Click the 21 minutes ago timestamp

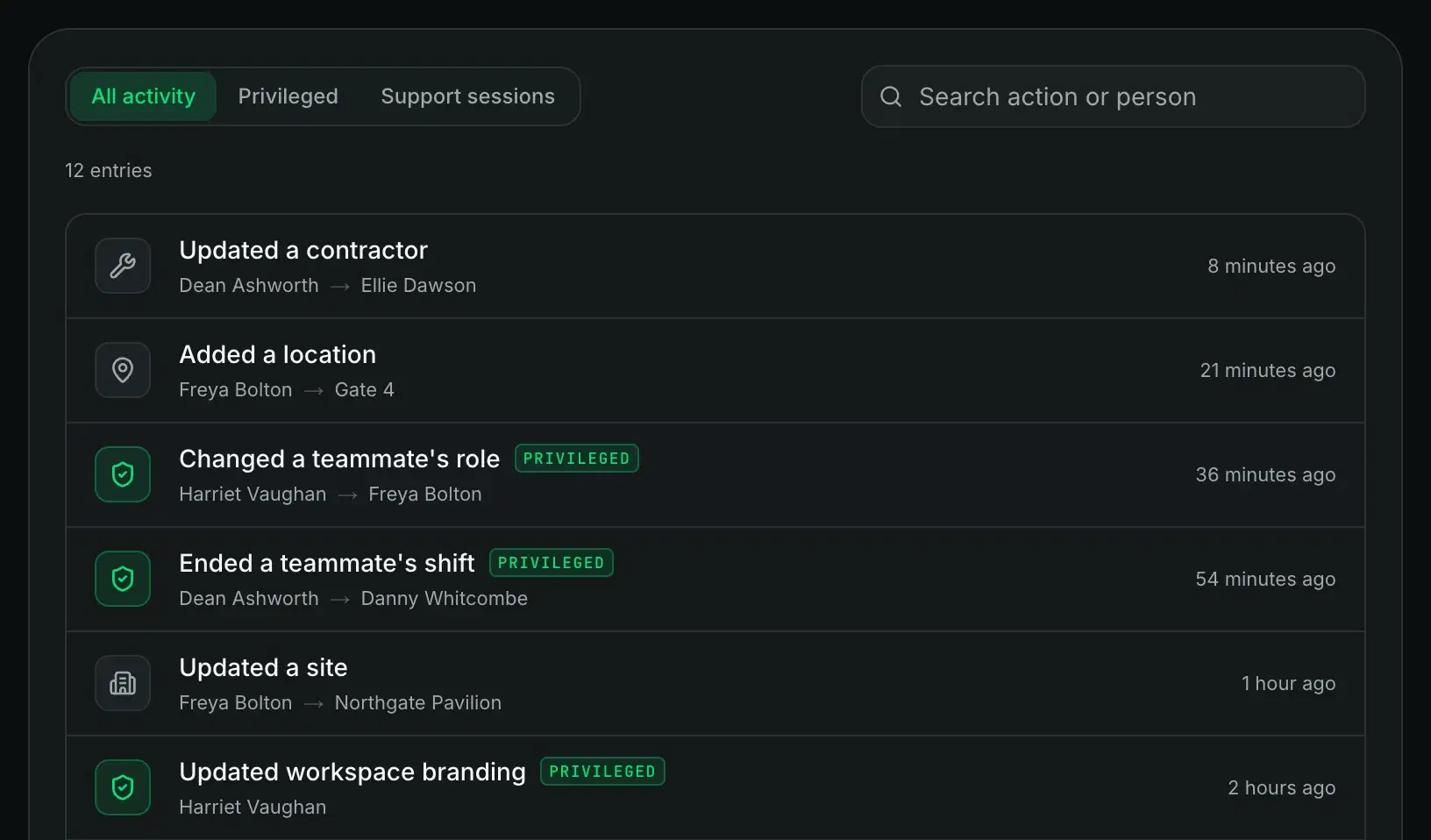1268,370
